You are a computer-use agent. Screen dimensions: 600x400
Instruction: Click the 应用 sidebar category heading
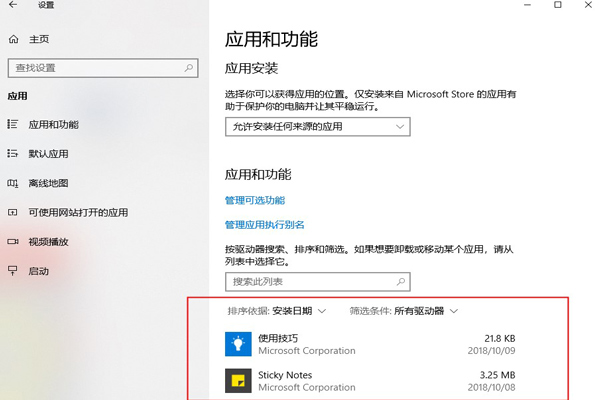tap(18, 96)
